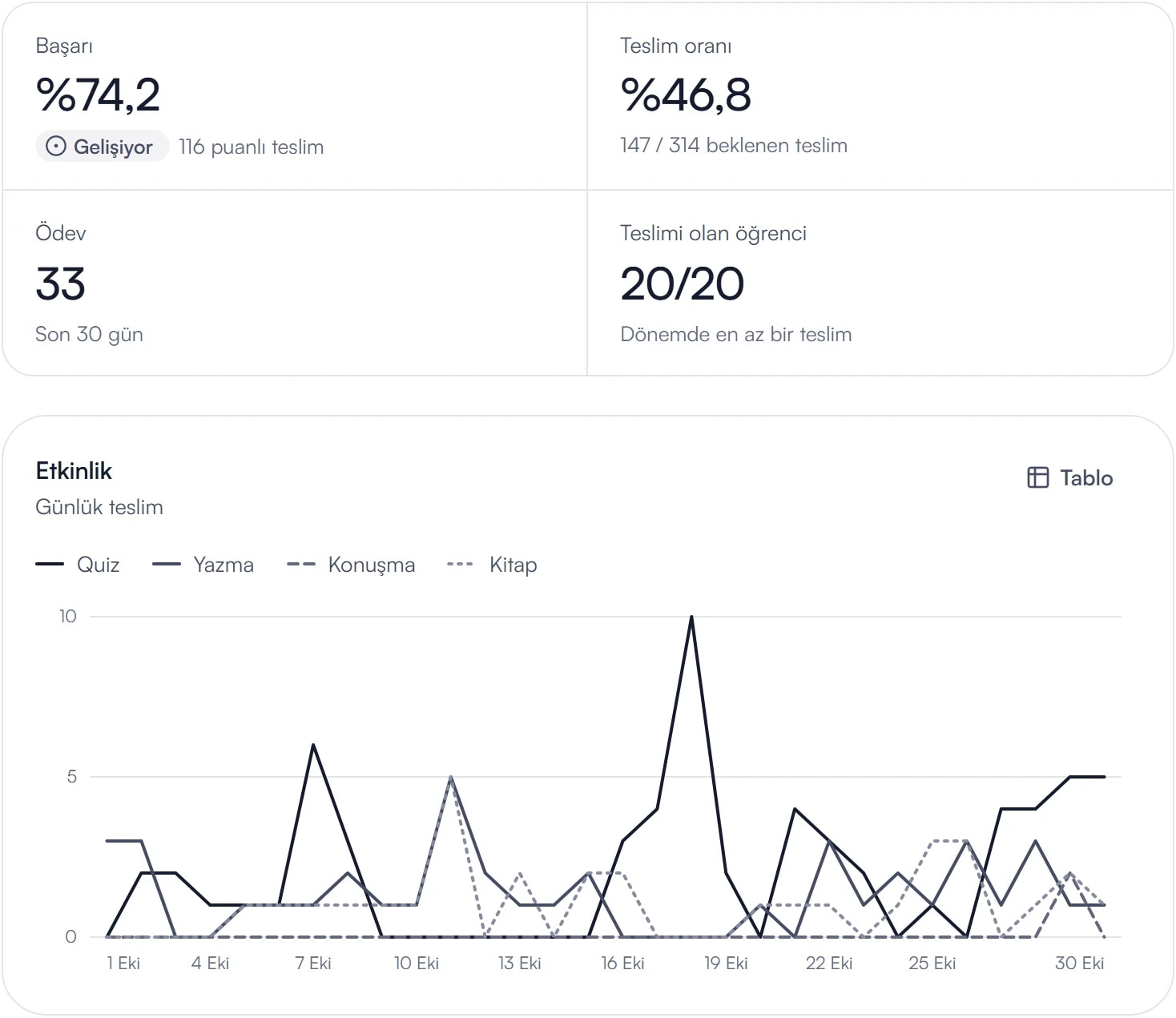
Task: Switch the chart to Tablo view
Action: tap(1070, 477)
